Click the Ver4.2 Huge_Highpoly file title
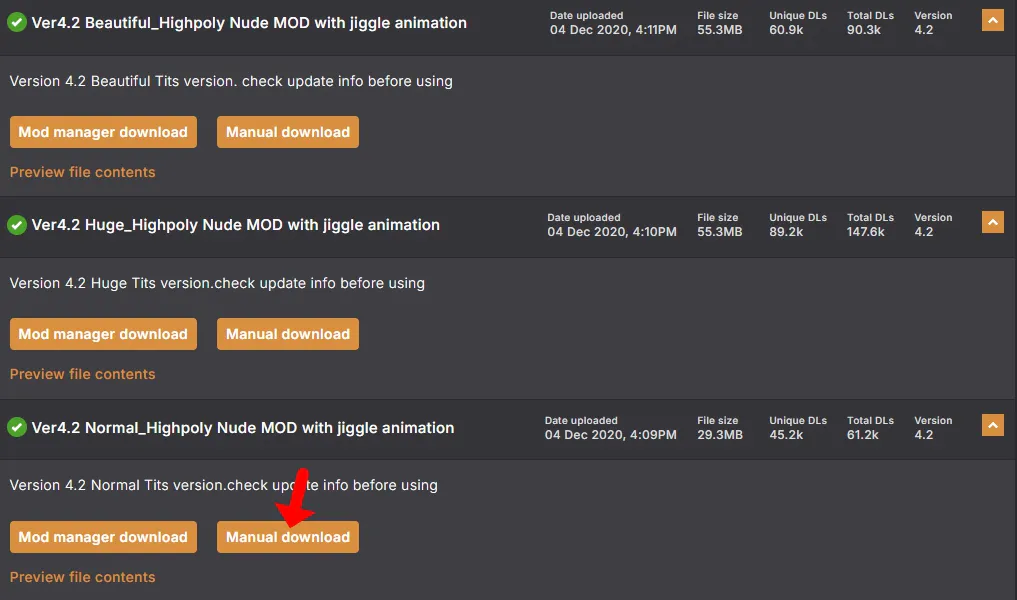1017x600 pixels. coord(235,225)
